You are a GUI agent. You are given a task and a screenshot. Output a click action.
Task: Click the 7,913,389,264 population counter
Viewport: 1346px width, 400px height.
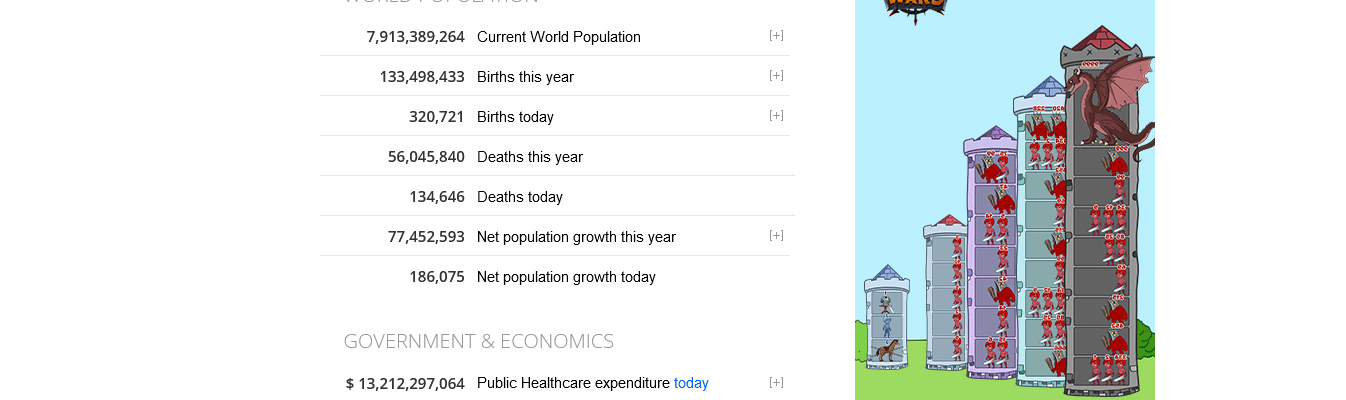coord(415,37)
